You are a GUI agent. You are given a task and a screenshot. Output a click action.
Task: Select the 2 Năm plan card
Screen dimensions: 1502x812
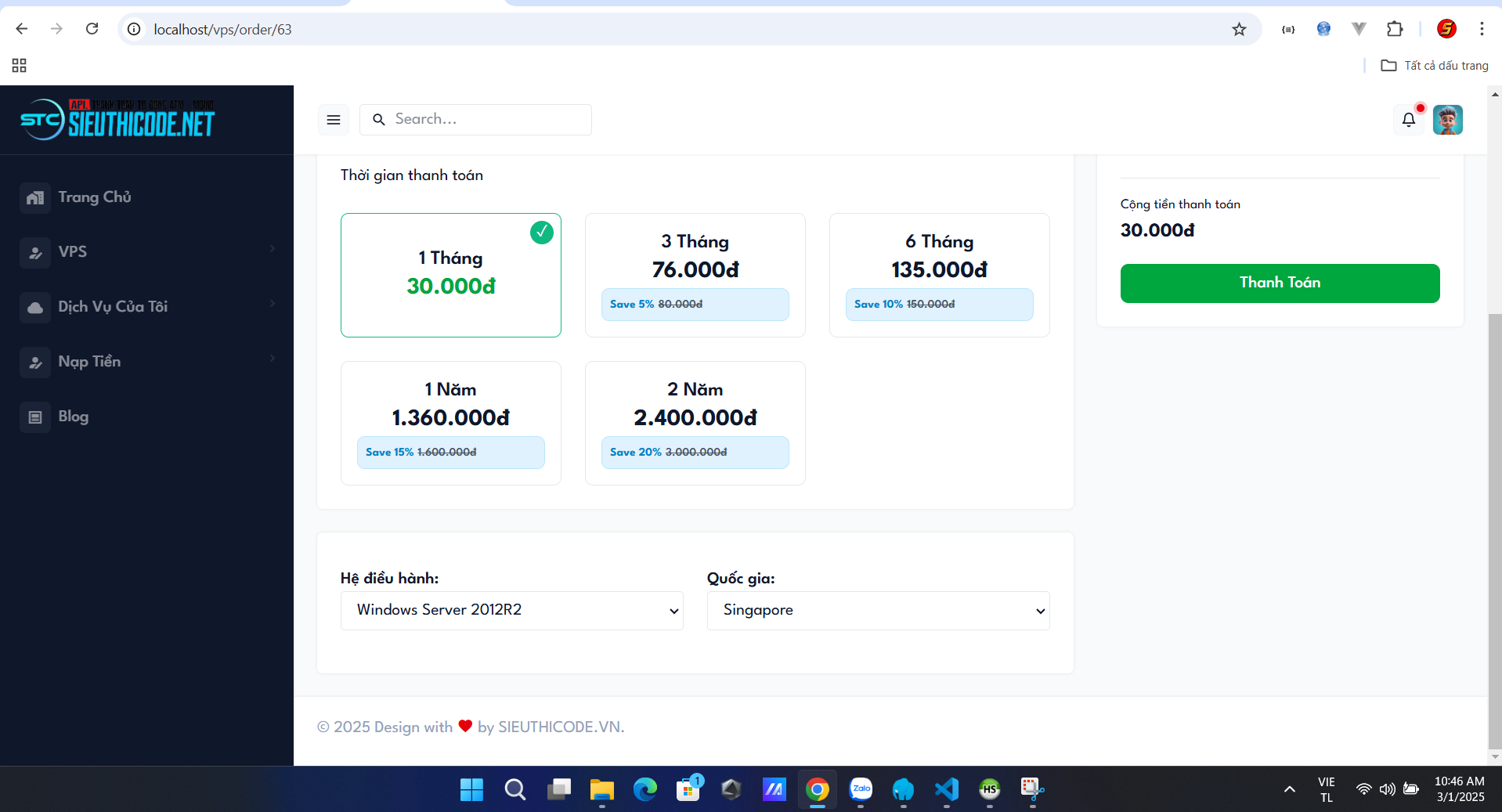[695, 422]
